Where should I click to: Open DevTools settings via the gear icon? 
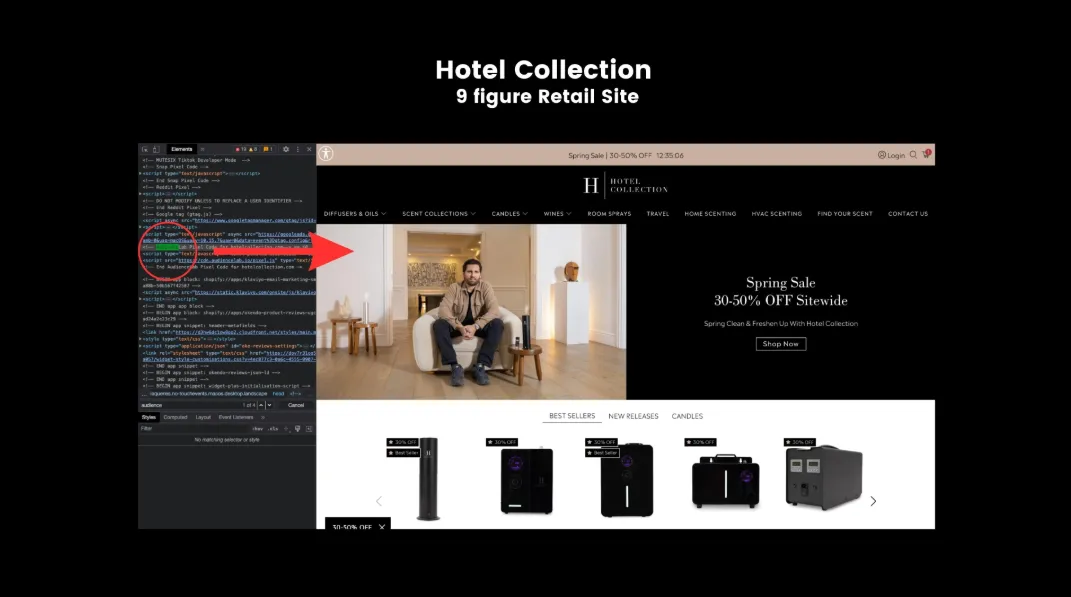[x=286, y=149]
